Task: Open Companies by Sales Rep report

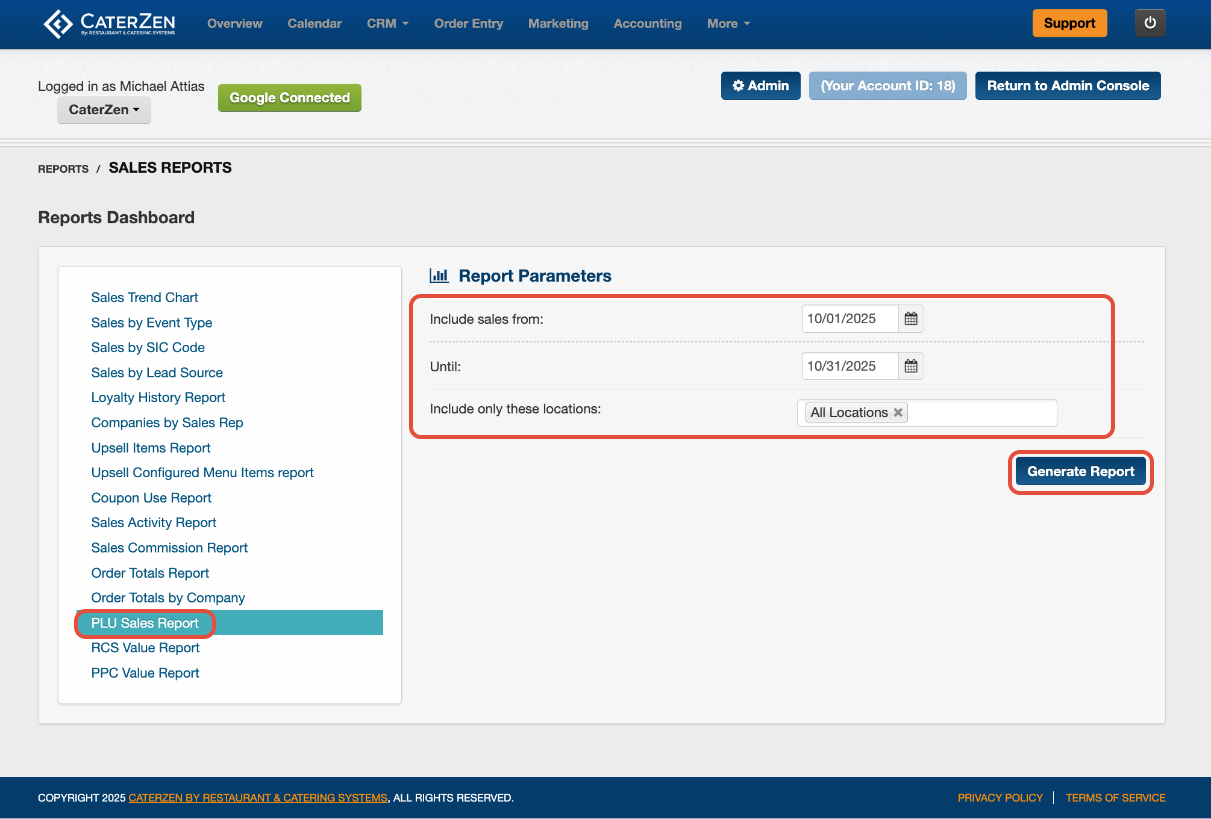Action: pos(167,423)
